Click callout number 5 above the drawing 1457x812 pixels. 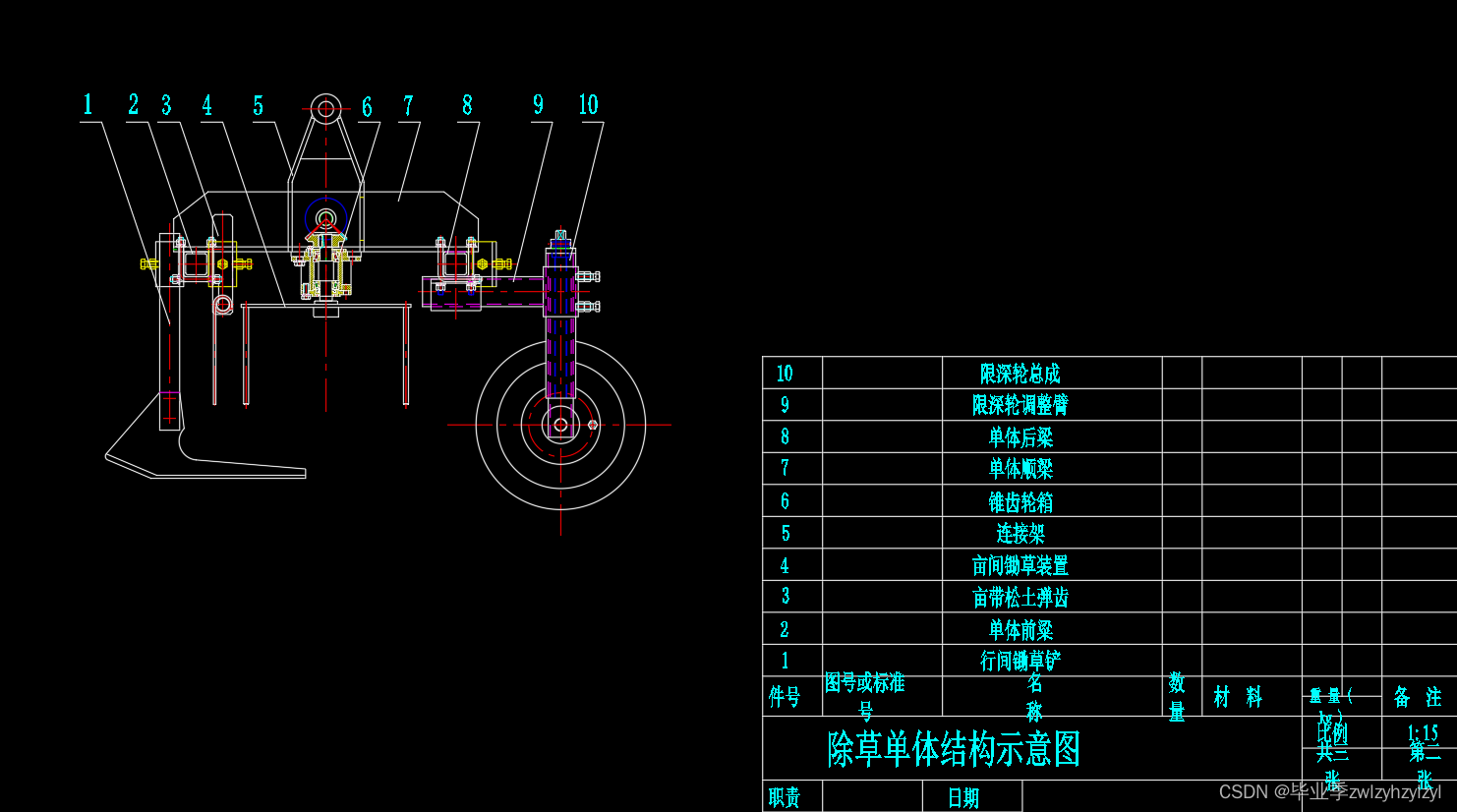coord(258,106)
